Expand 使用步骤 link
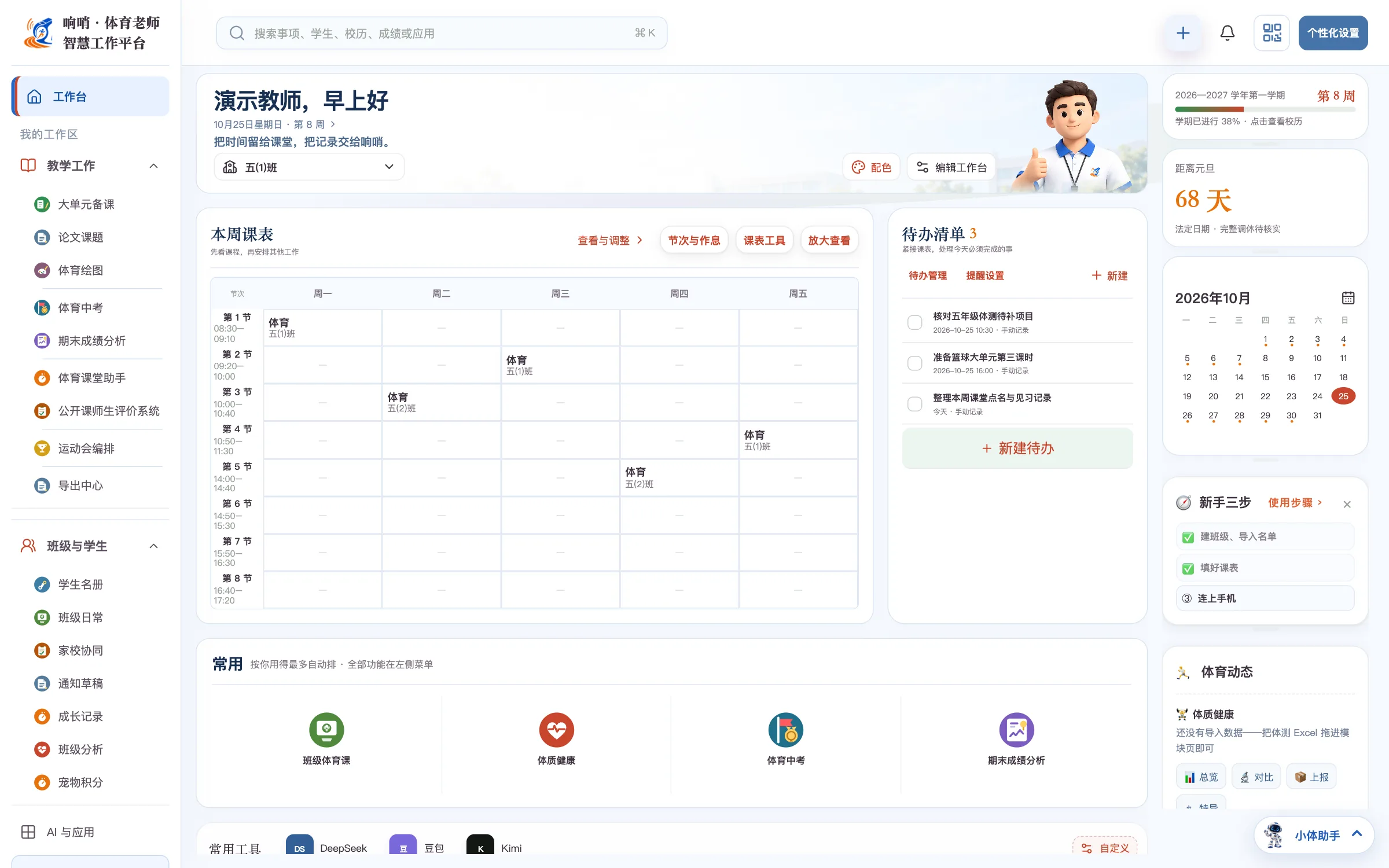1389x868 pixels. pyautogui.click(x=1295, y=502)
